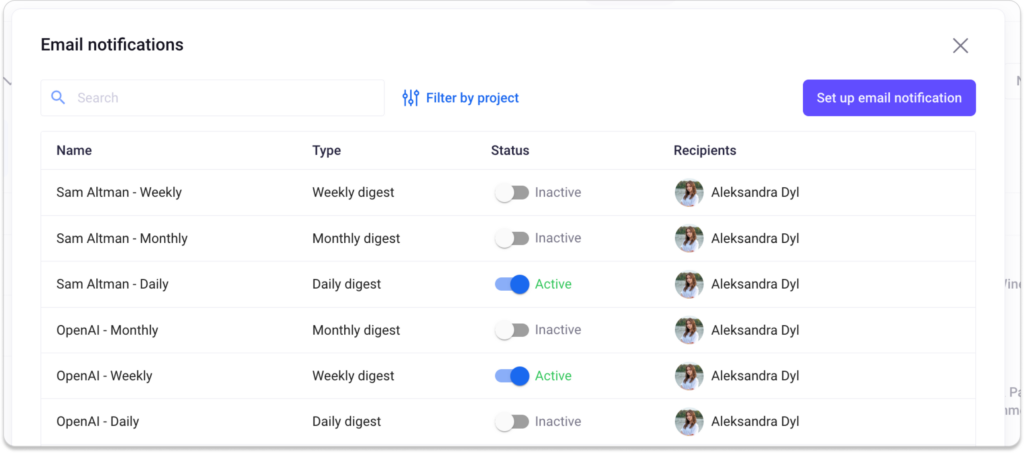Image resolution: width=1024 pixels, height=453 pixels.
Task: Click avatar in Sam Altman - Weekly row
Action: (x=689, y=193)
